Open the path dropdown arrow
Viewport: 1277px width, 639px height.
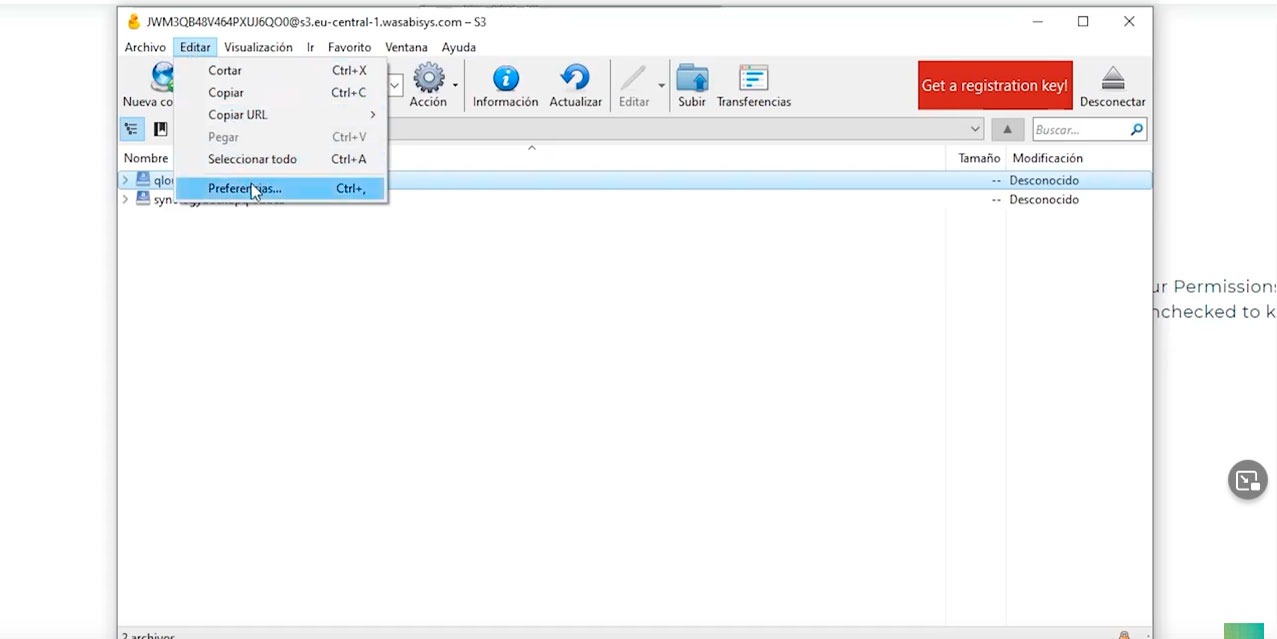pyautogui.click(x=975, y=129)
